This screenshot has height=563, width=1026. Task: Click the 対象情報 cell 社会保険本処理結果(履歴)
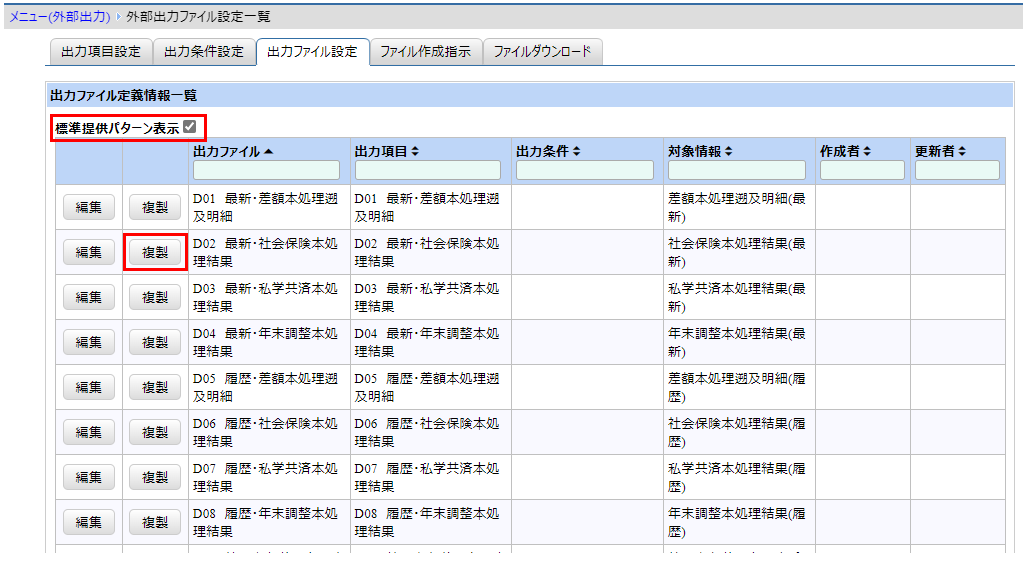coord(739,432)
